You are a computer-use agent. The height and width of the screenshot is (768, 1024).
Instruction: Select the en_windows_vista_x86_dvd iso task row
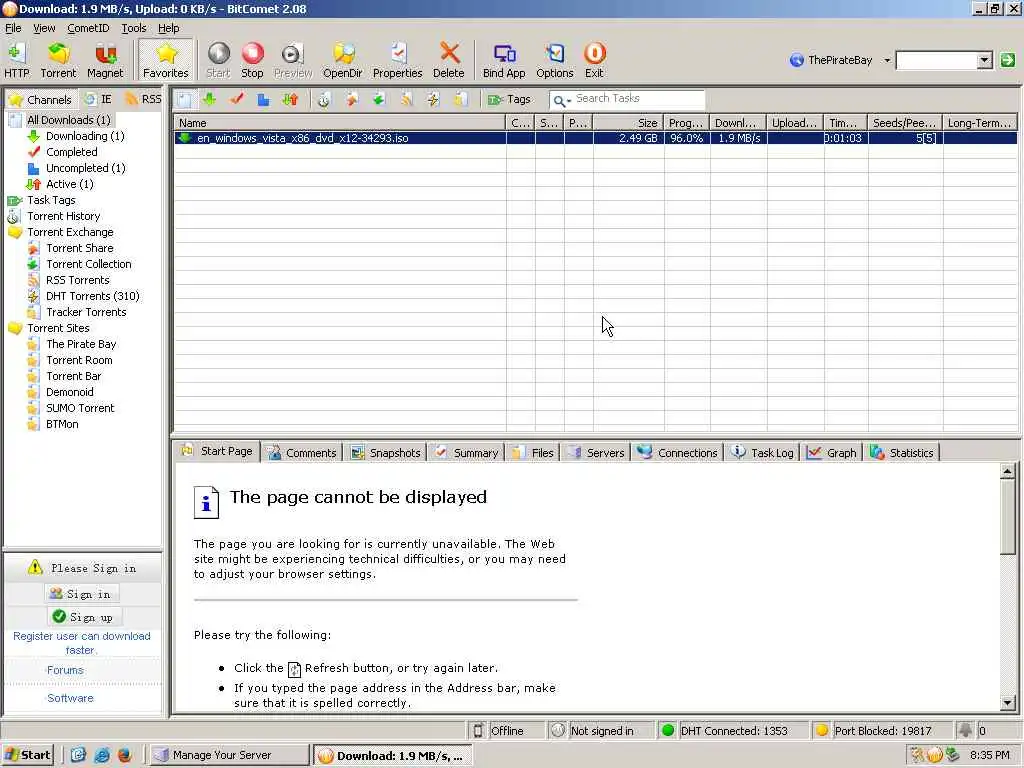coord(595,138)
